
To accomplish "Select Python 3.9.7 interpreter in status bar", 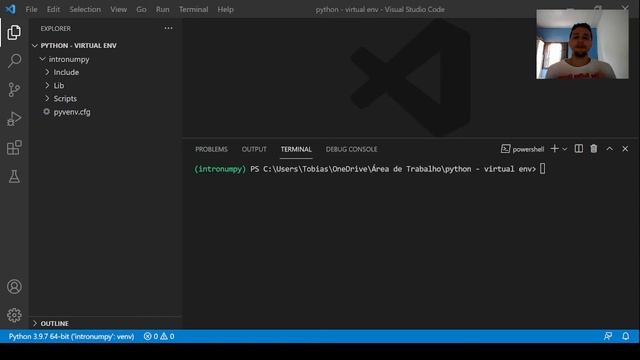I will [71, 336].
